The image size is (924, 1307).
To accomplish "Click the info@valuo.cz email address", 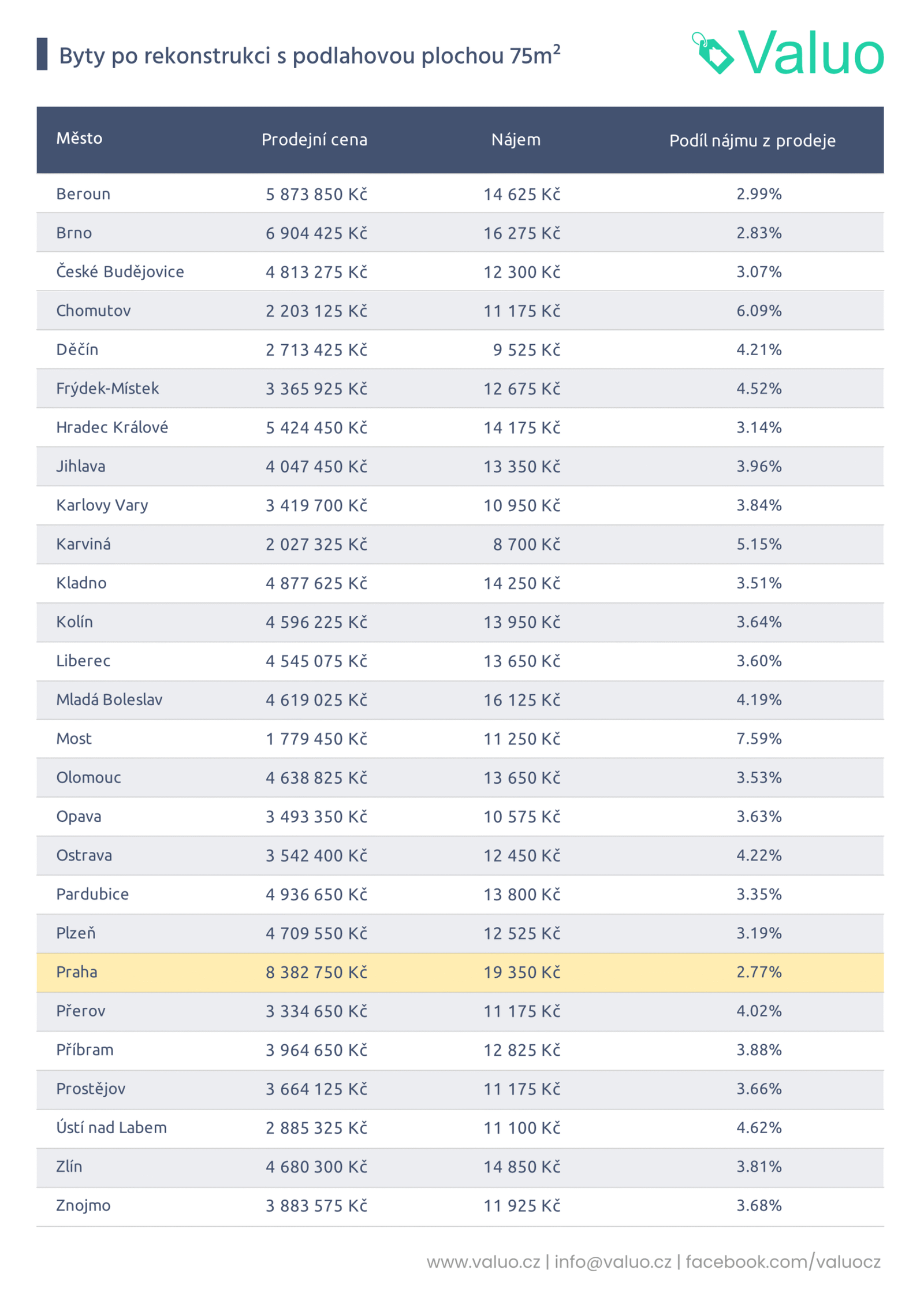I will [x=613, y=1261].
